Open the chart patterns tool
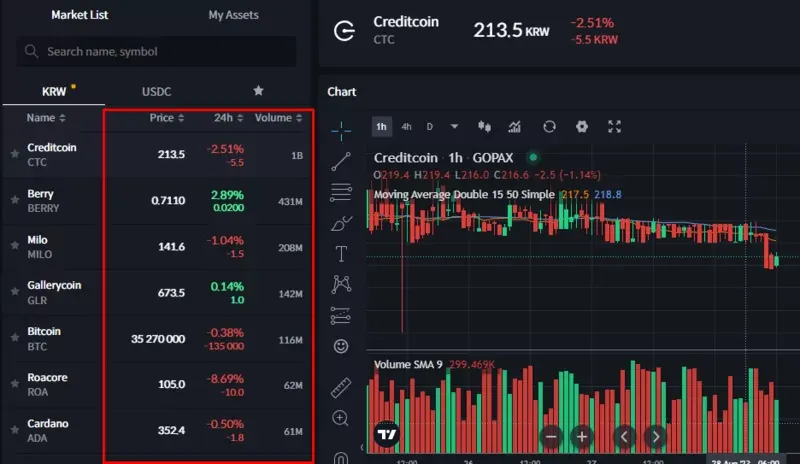Screen dimensions: 800x464 [x=341, y=284]
